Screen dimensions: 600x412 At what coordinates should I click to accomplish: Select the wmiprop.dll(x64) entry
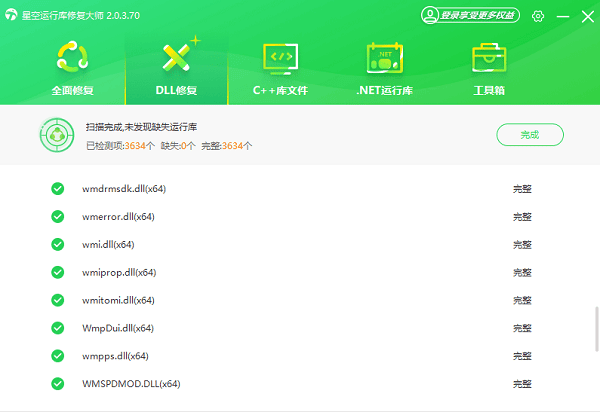[119, 272]
